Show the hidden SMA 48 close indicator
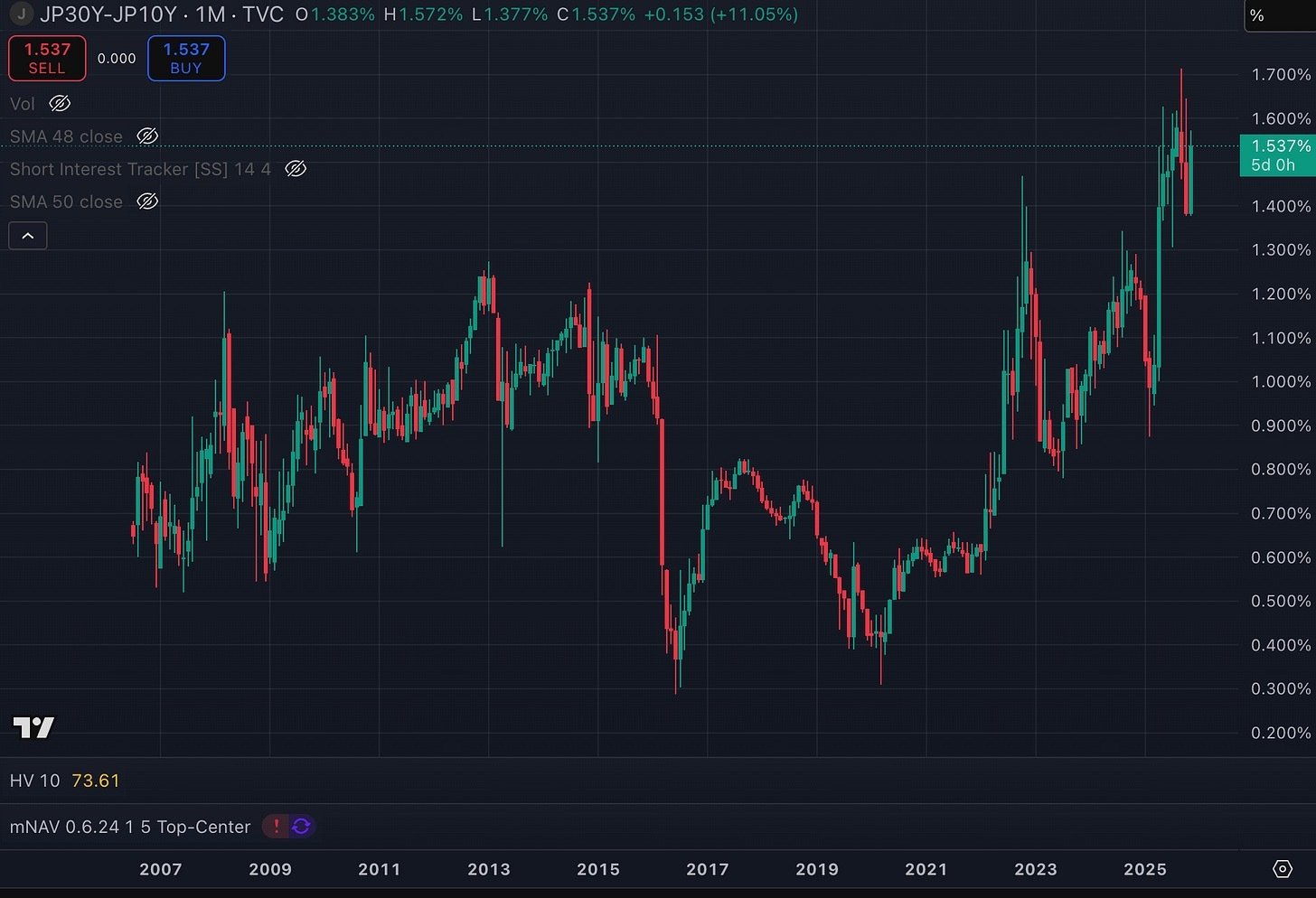The image size is (1316, 898). 147,136
